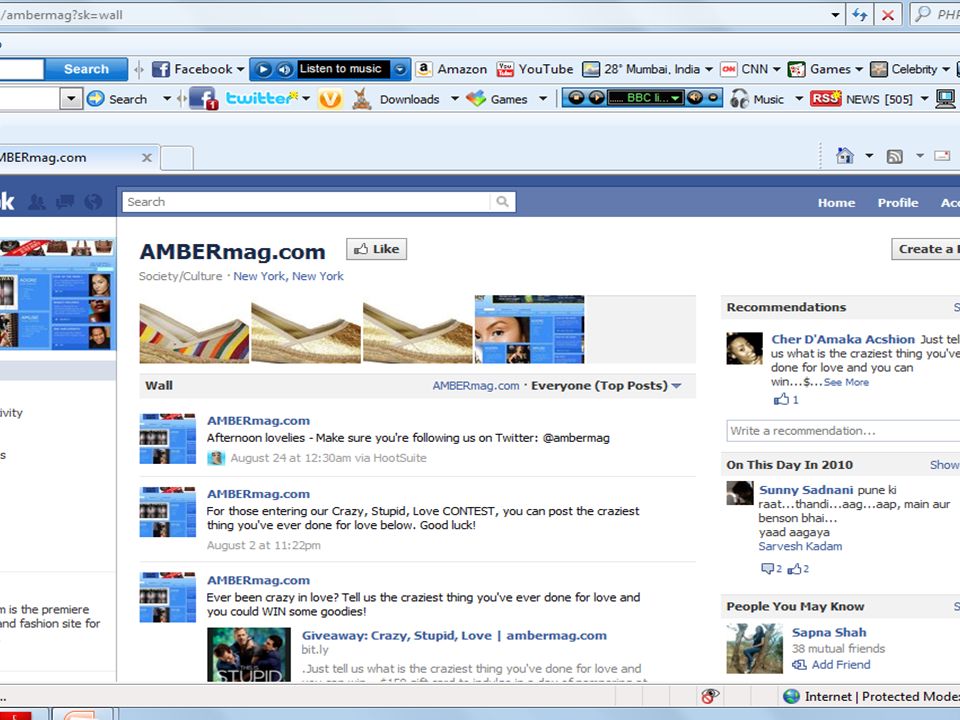Open Sunny Sadnani profile link
The width and height of the screenshot is (960, 720).
click(x=806, y=490)
